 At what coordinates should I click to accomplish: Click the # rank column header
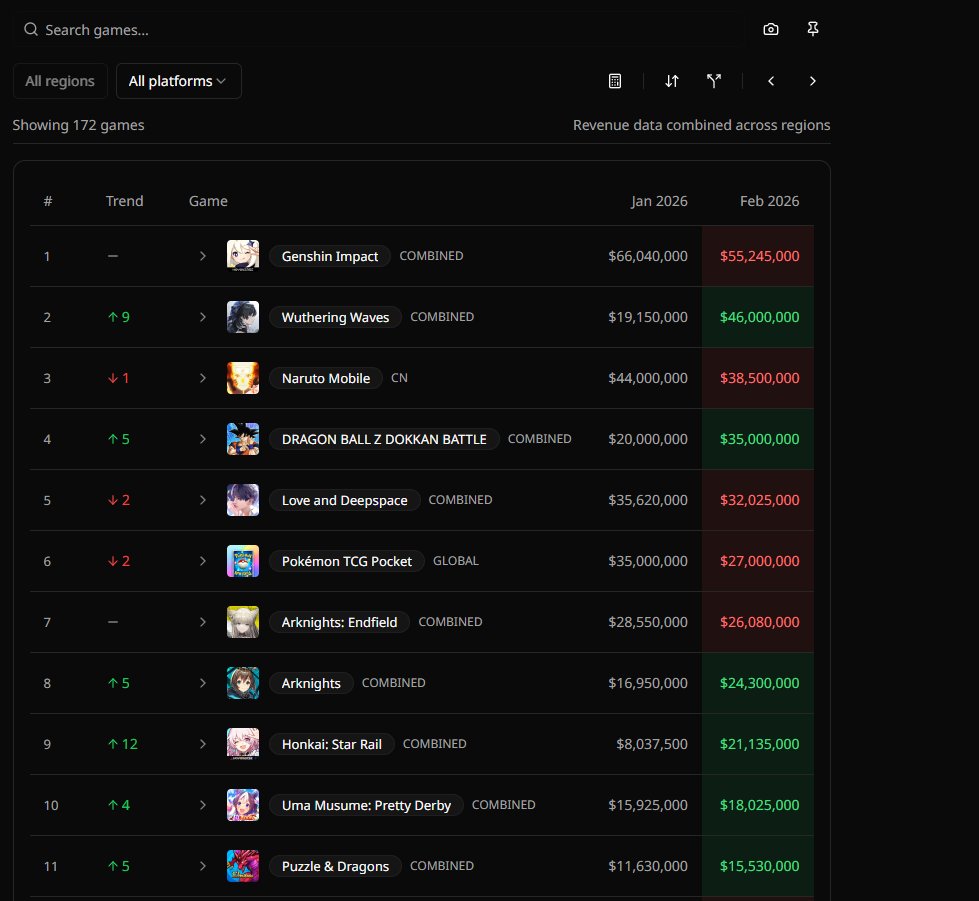click(x=48, y=201)
